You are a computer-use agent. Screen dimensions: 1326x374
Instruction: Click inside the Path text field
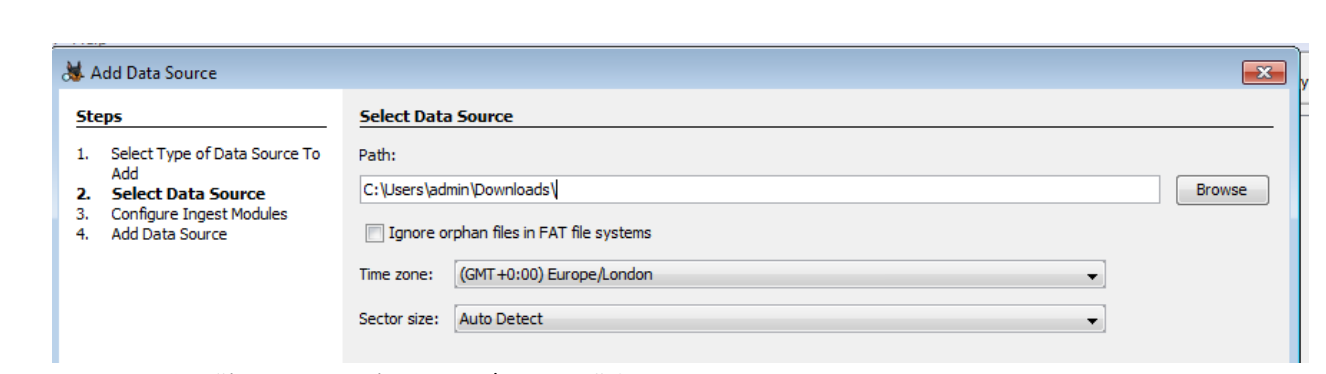[759, 190]
